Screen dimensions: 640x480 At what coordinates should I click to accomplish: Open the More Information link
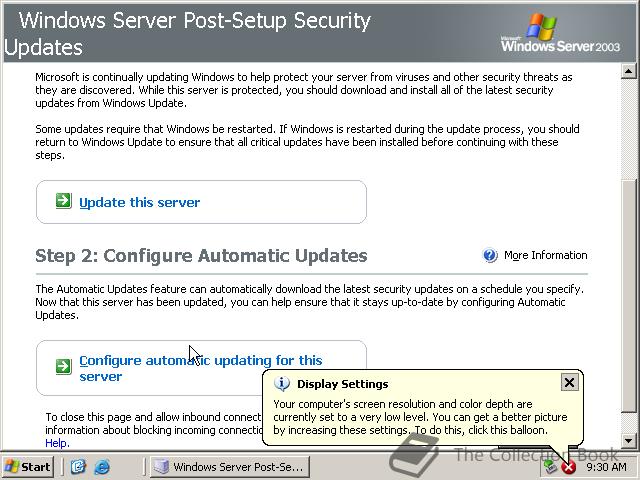tap(546, 256)
